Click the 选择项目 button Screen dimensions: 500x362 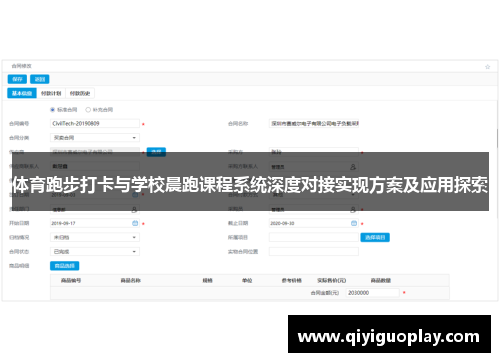(375, 237)
